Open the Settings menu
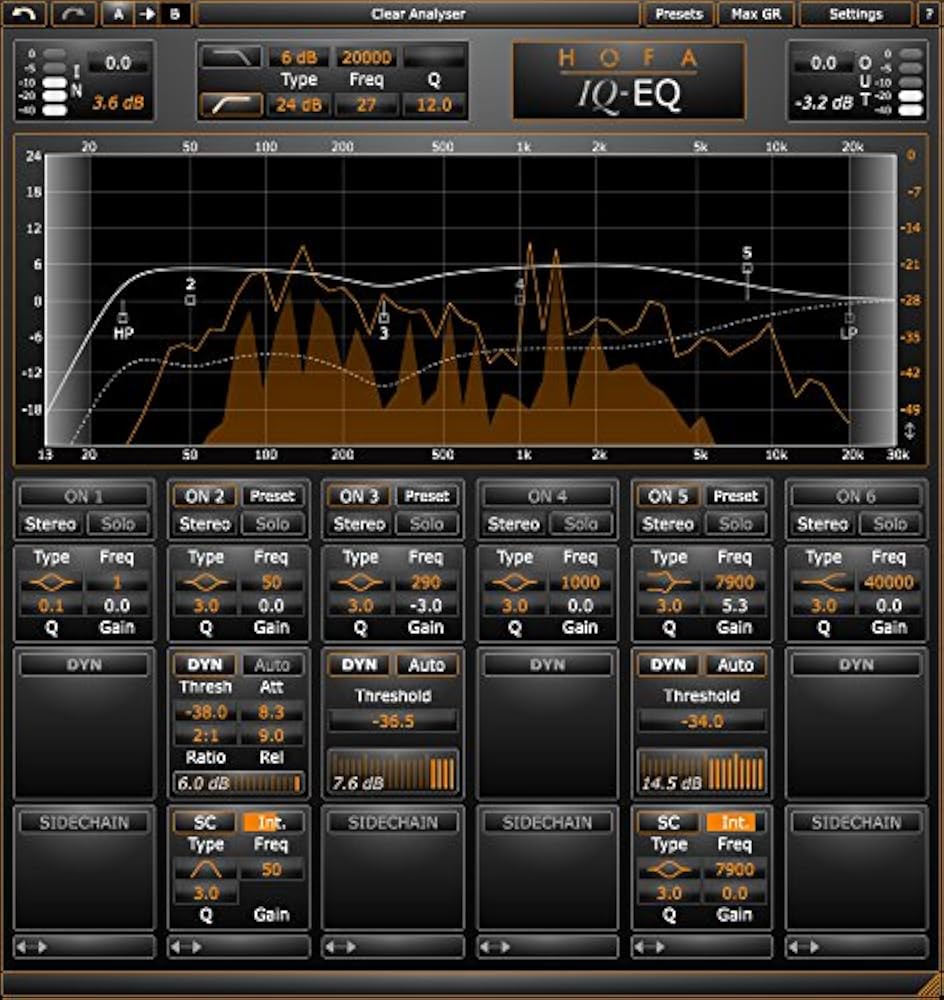This screenshot has width=944, height=1000. pos(855,14)
